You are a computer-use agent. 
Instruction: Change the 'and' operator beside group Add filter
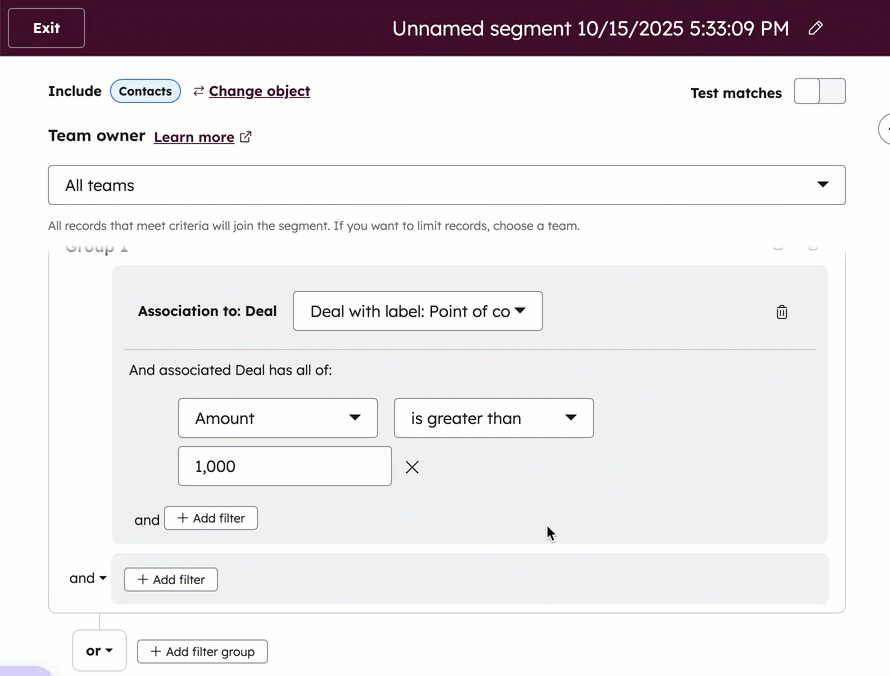click(x=88, y=578)
